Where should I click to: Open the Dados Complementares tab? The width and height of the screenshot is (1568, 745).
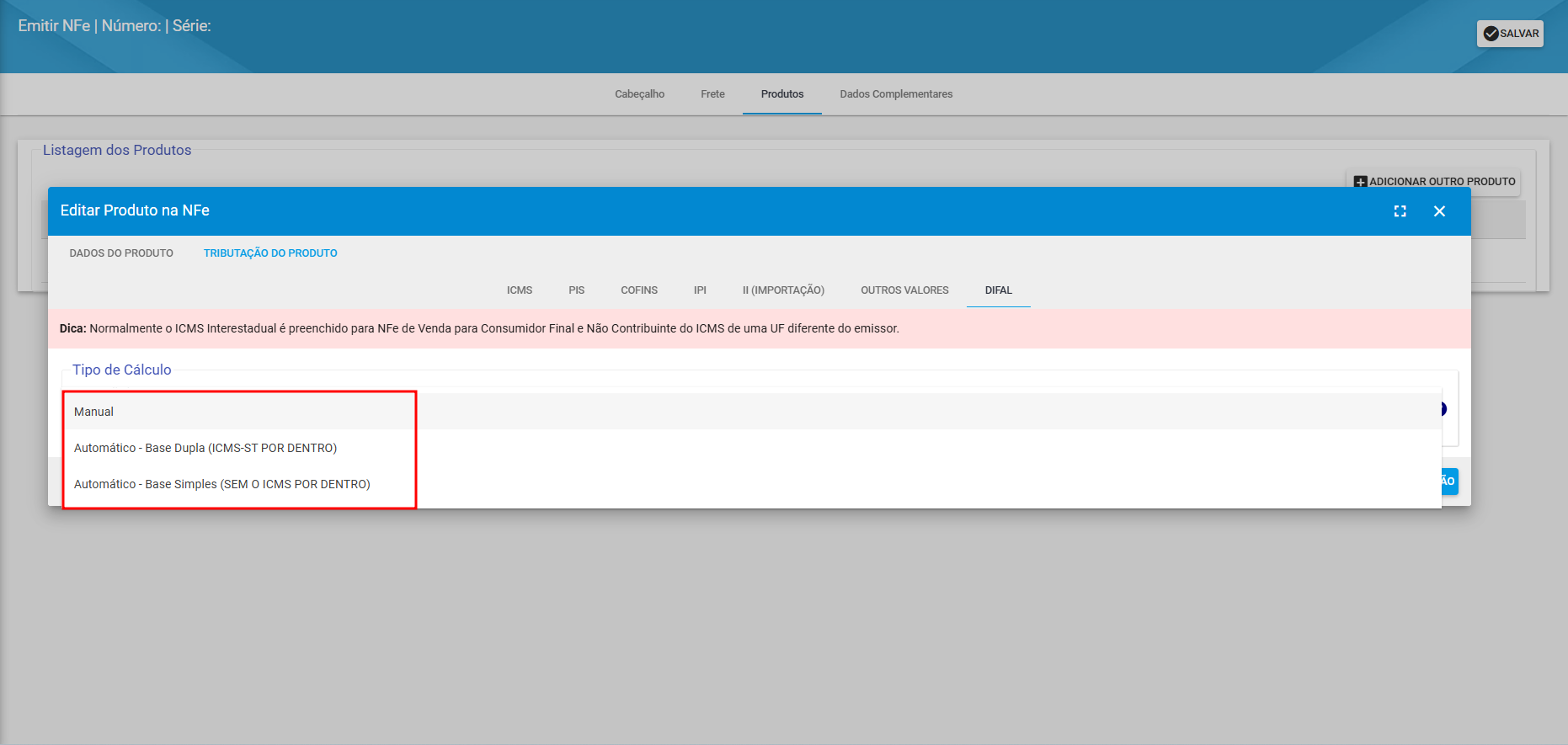(896, 94)
